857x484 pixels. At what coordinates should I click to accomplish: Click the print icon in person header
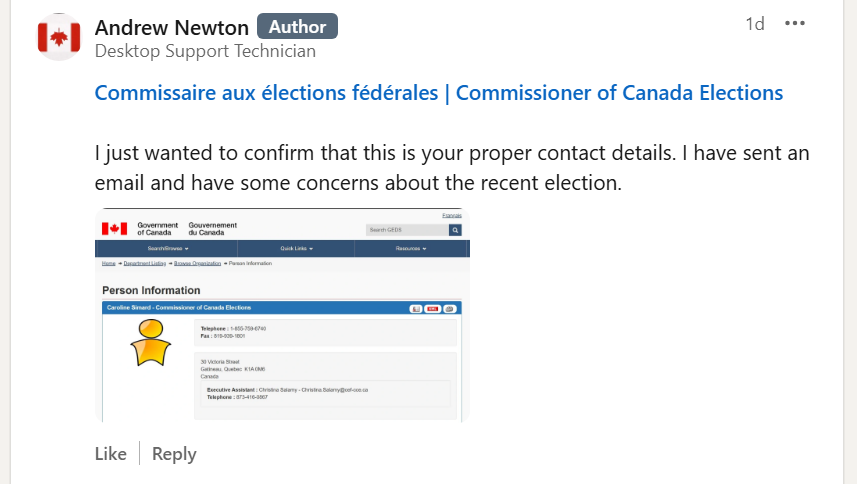449,308
